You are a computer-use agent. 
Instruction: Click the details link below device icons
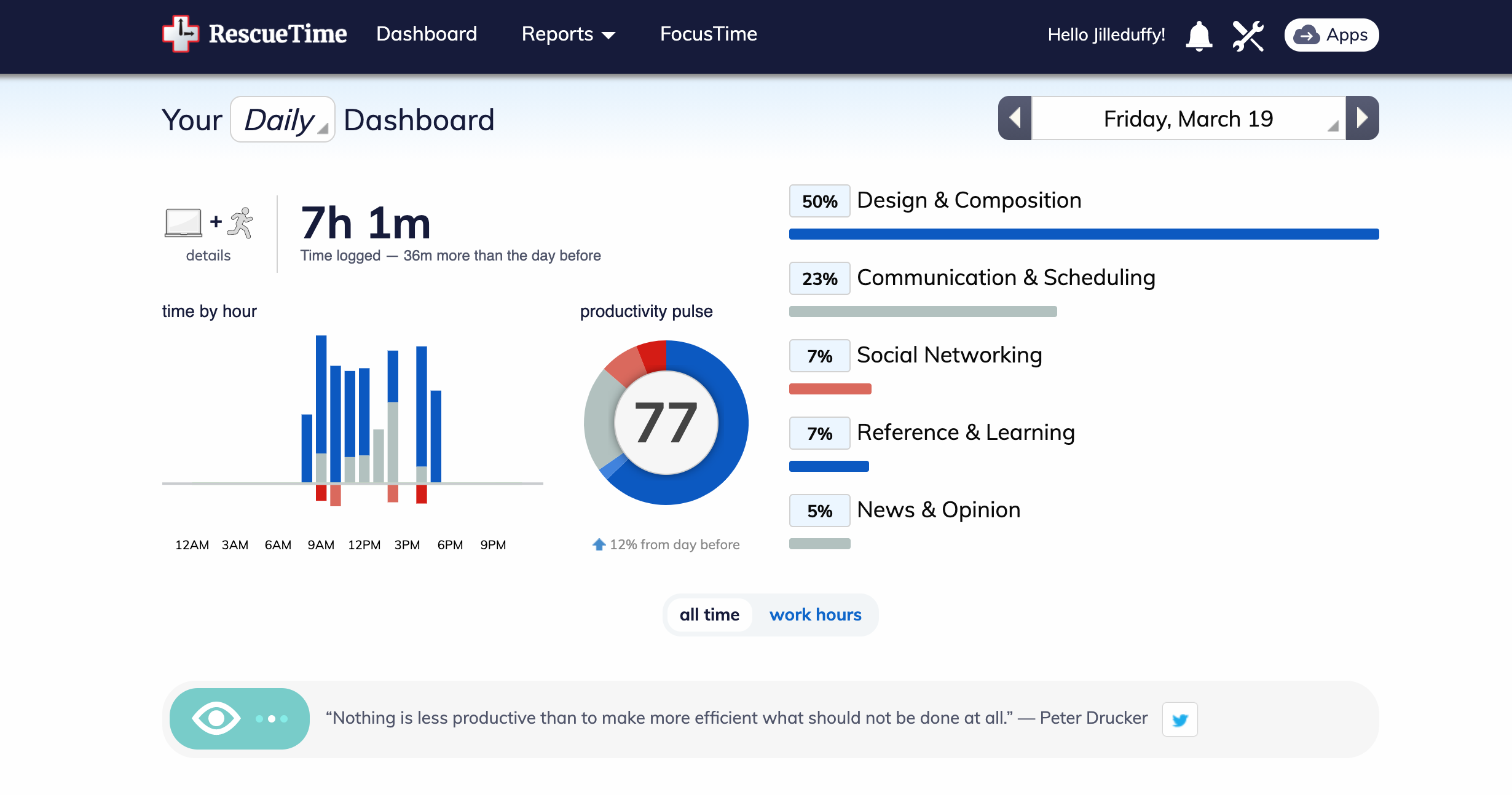pyautogui.click(x=209, y=254)
